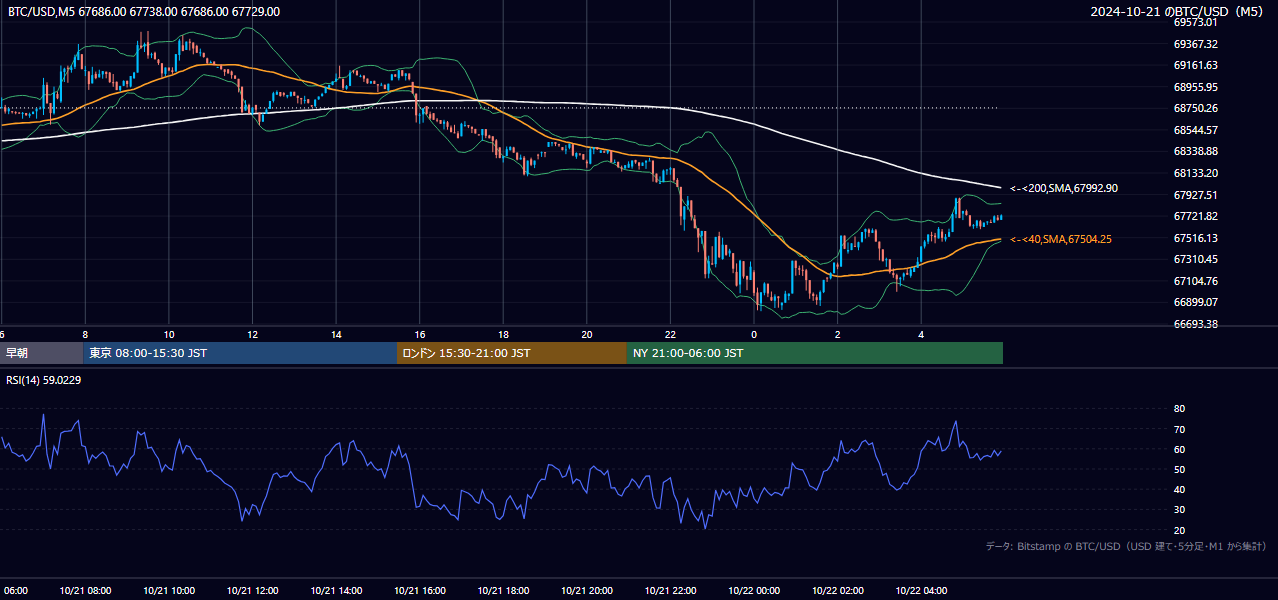
Task: Click the 69367.32 price axis label
Action: (1195, 44)
